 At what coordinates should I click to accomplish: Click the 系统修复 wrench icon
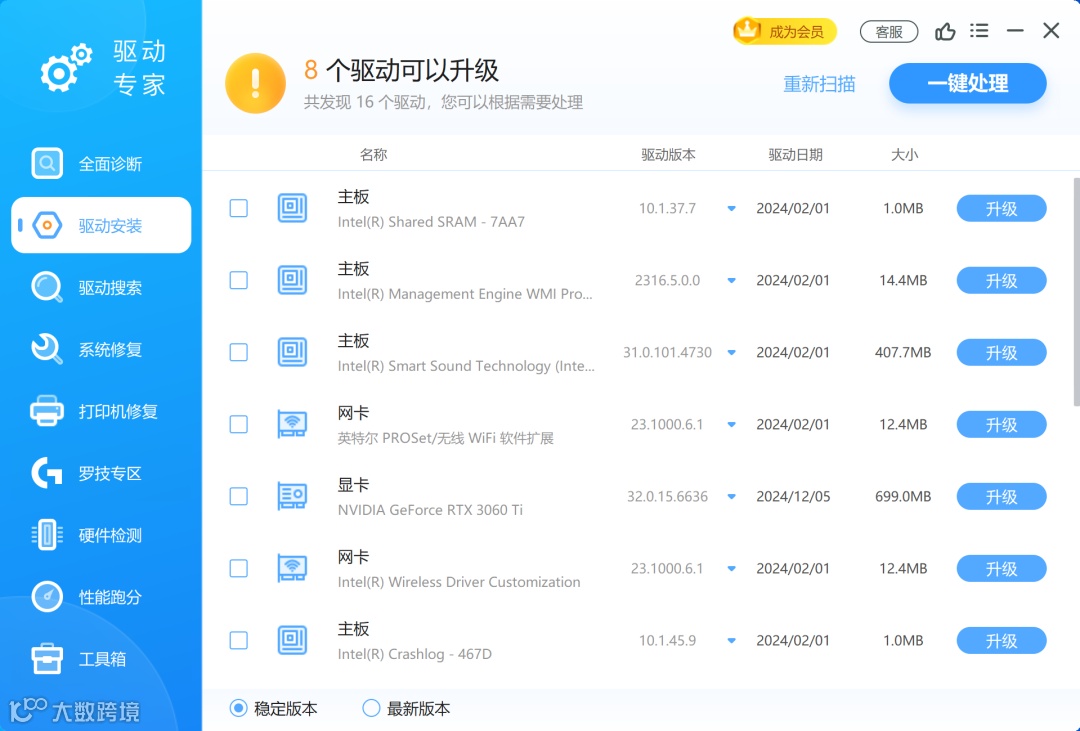tap(47, 349)
